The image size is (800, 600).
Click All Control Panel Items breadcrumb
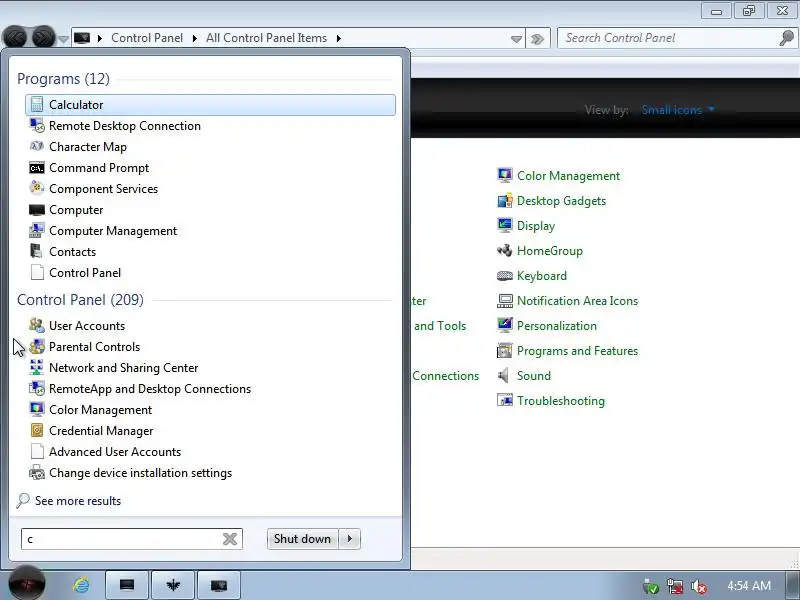[x=266, y=38]
